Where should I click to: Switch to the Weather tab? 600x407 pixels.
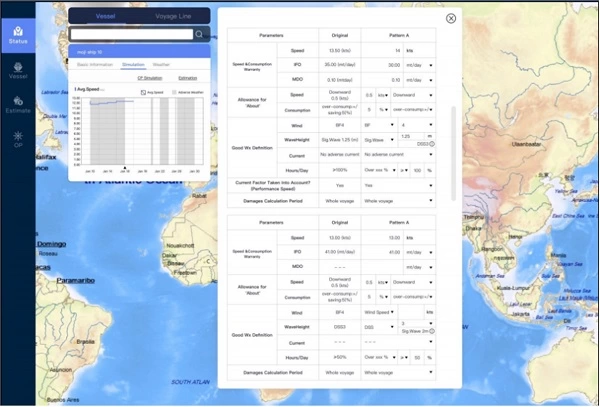(x=161, y=63)
